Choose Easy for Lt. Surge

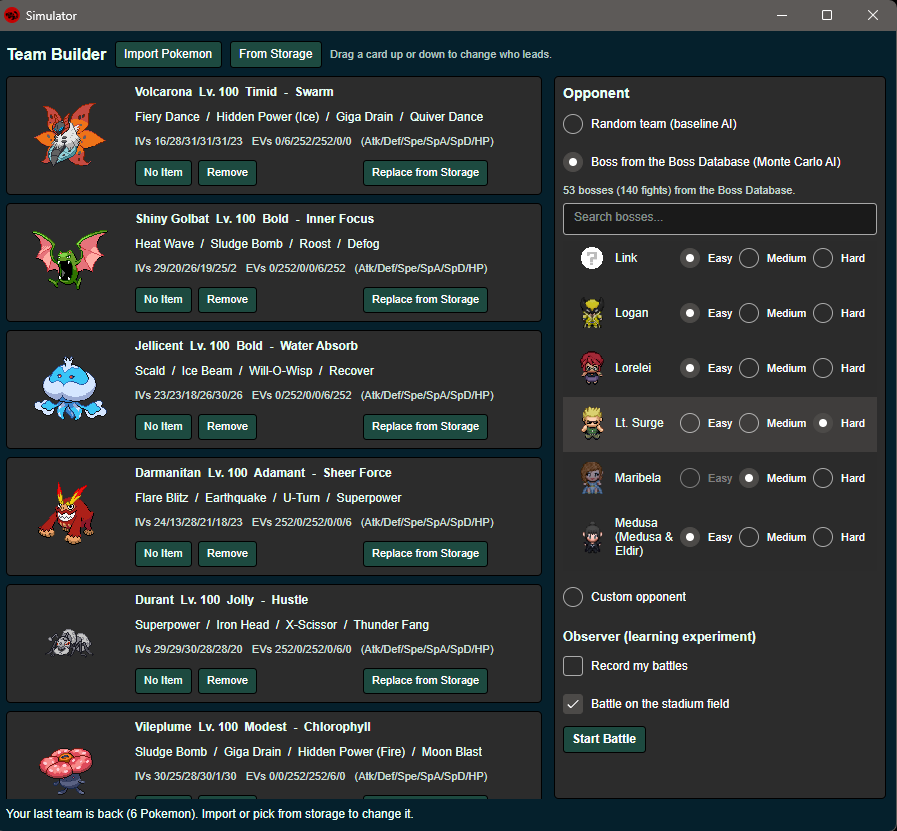[x=690, y=423]
